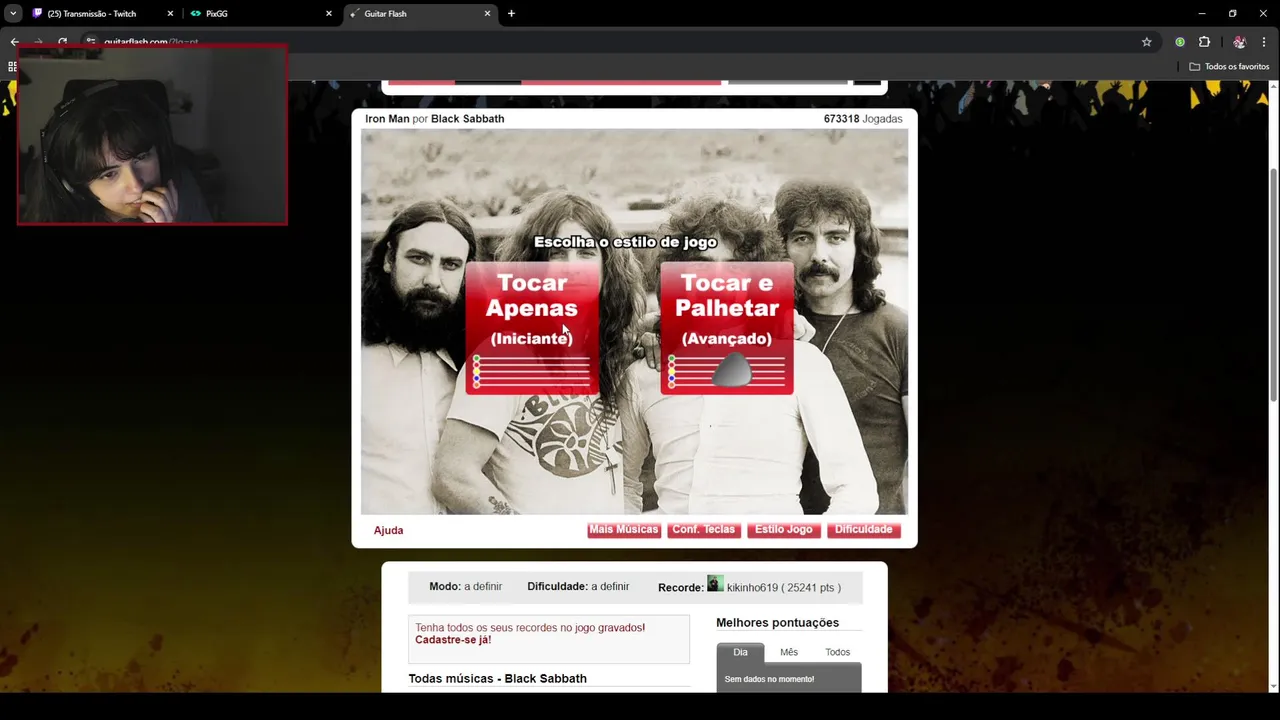1280x720 pixels.
Task: Click the Sem dados no momento! message
Action: [x=769, y=680]
